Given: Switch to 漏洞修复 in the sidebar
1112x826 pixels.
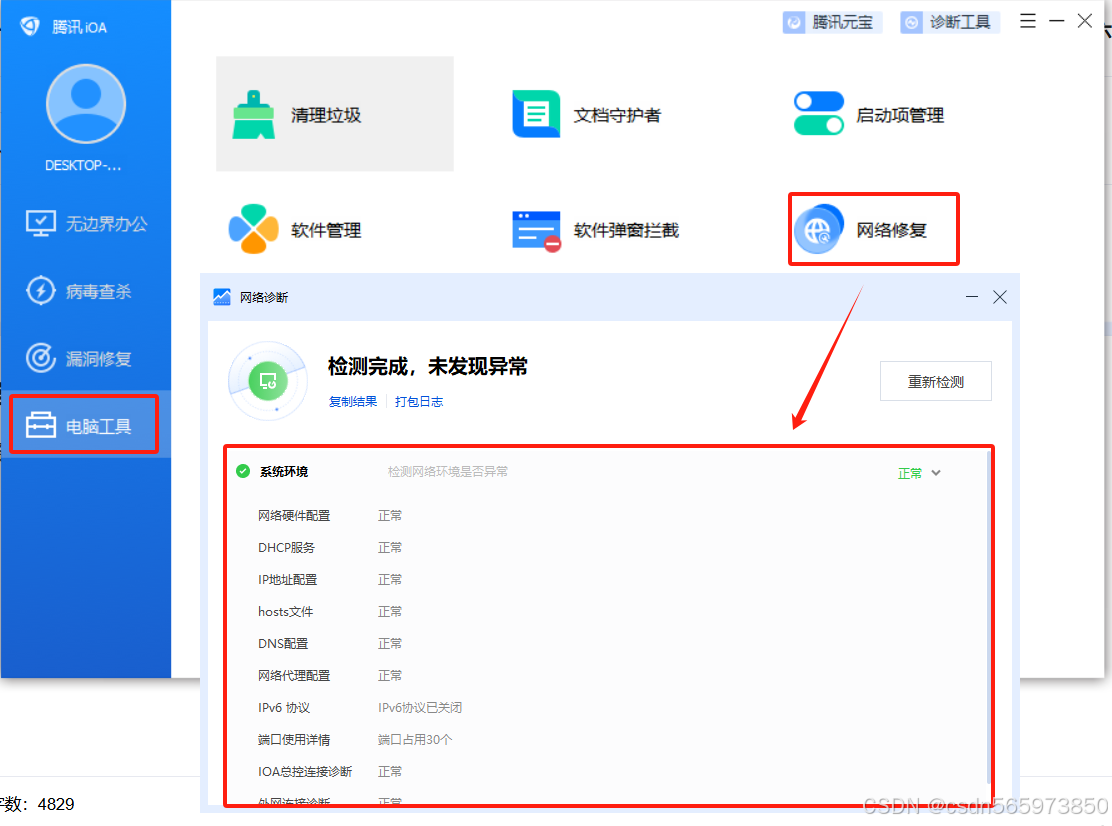Looking at the screenshot, I should click(x=86, y=358).
